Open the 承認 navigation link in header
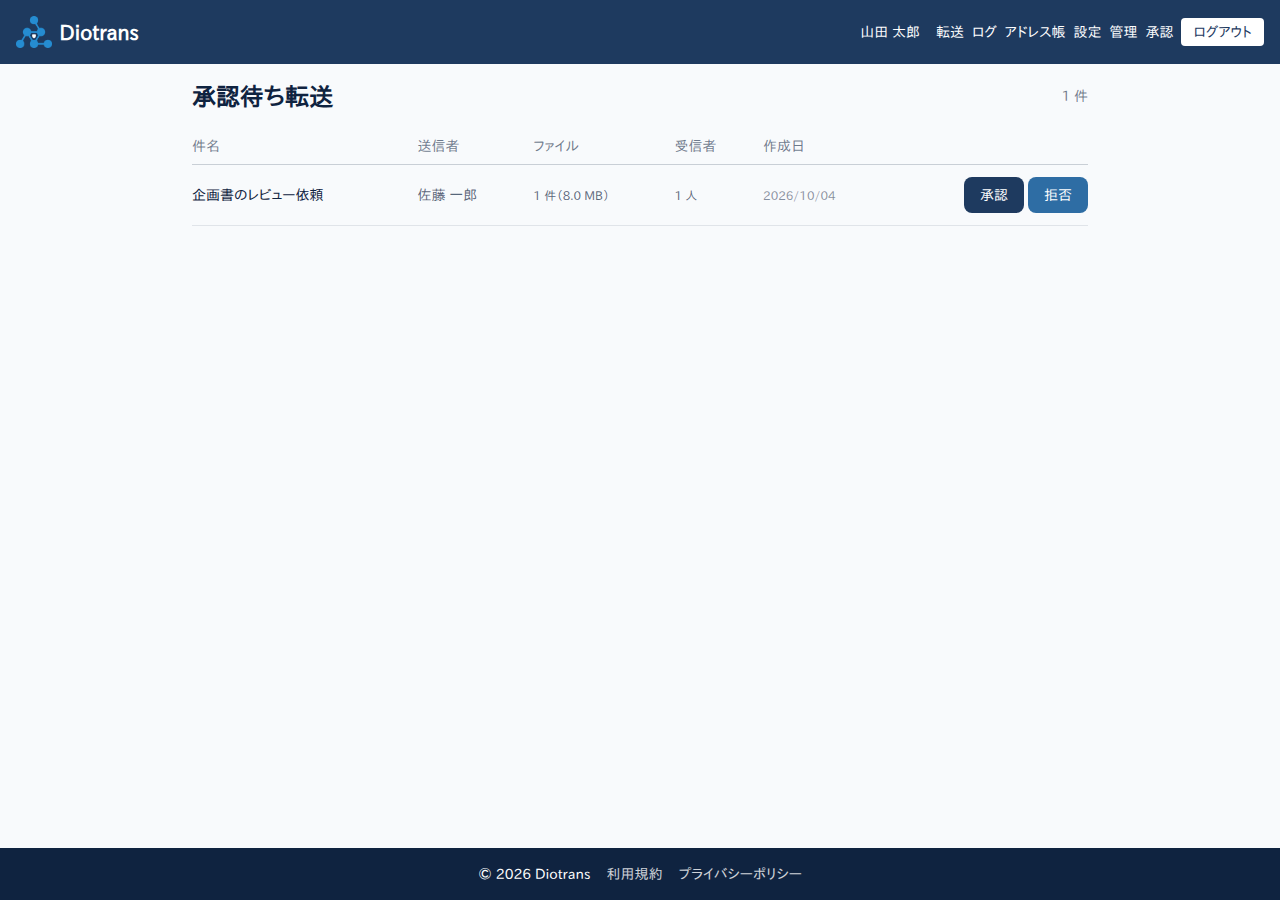 point(1159,32)
